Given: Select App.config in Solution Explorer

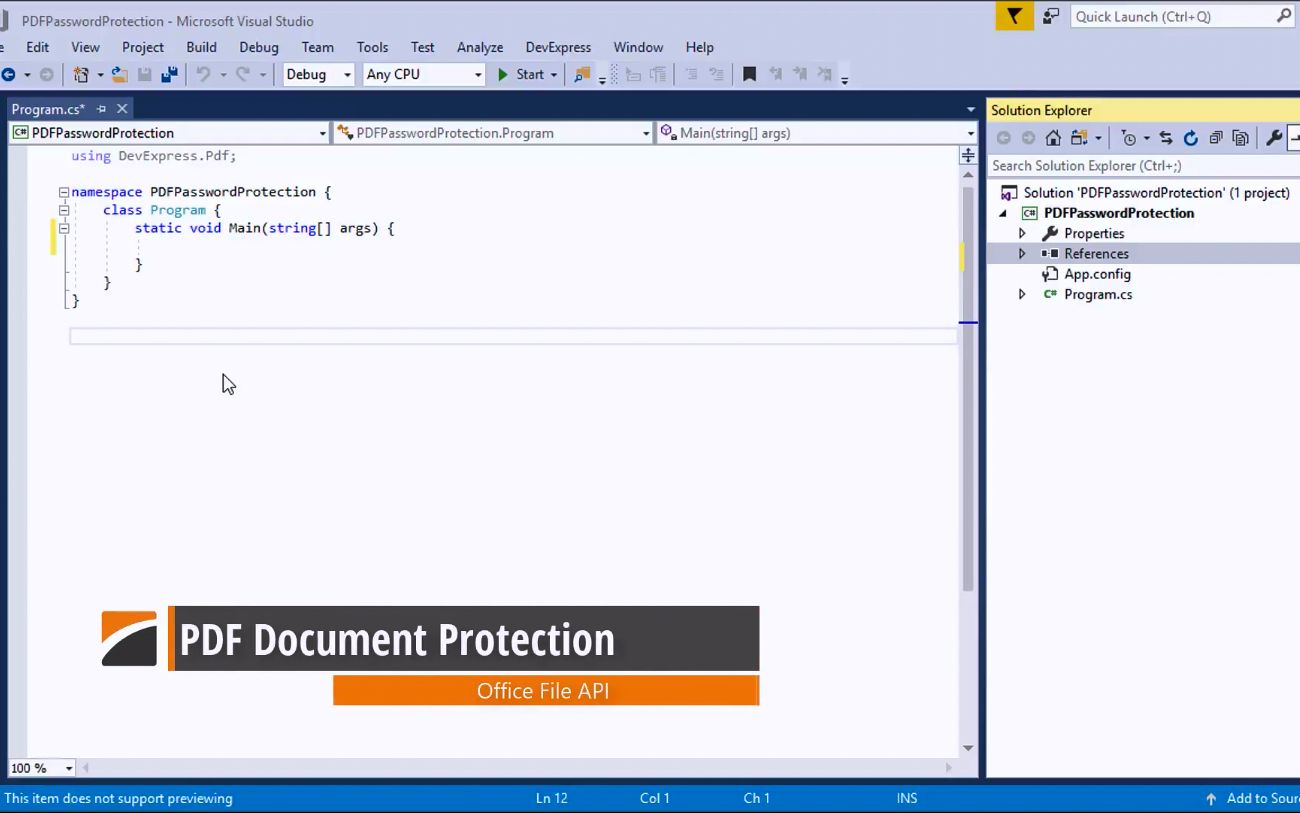Looking at the screenshot, I should click(1097, 274).
